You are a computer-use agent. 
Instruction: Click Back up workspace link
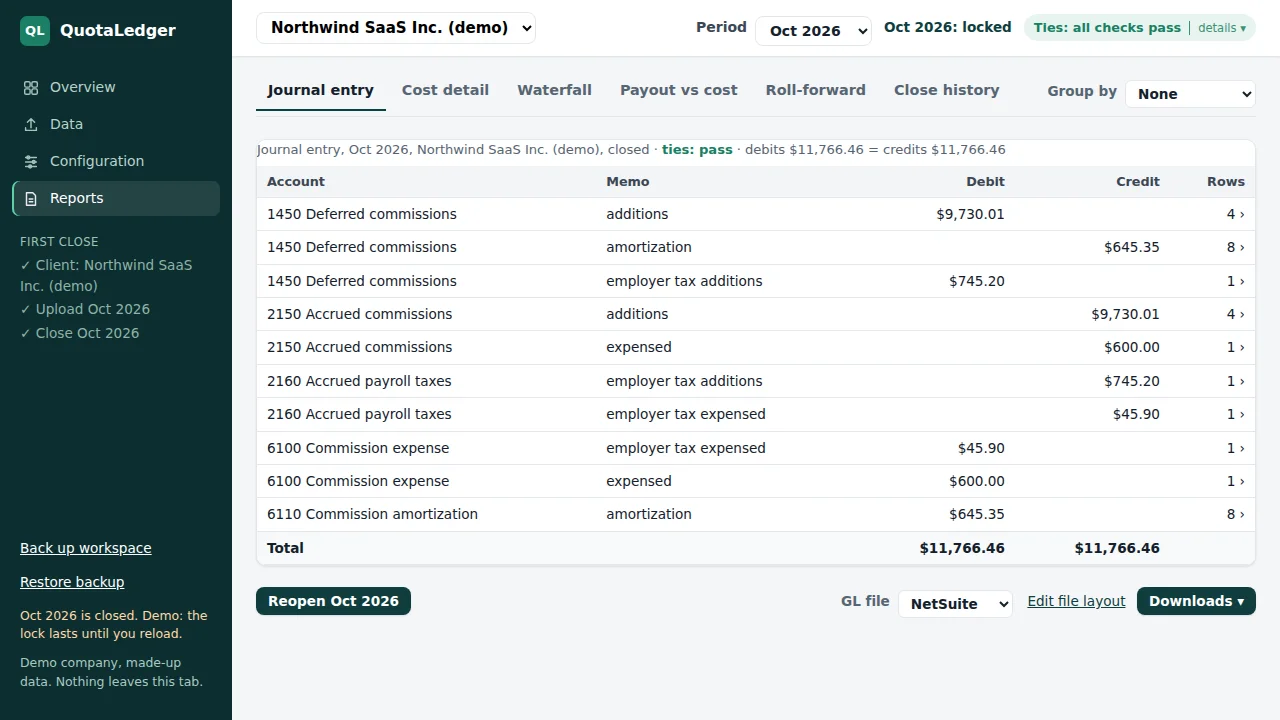(x=86, y=548)
